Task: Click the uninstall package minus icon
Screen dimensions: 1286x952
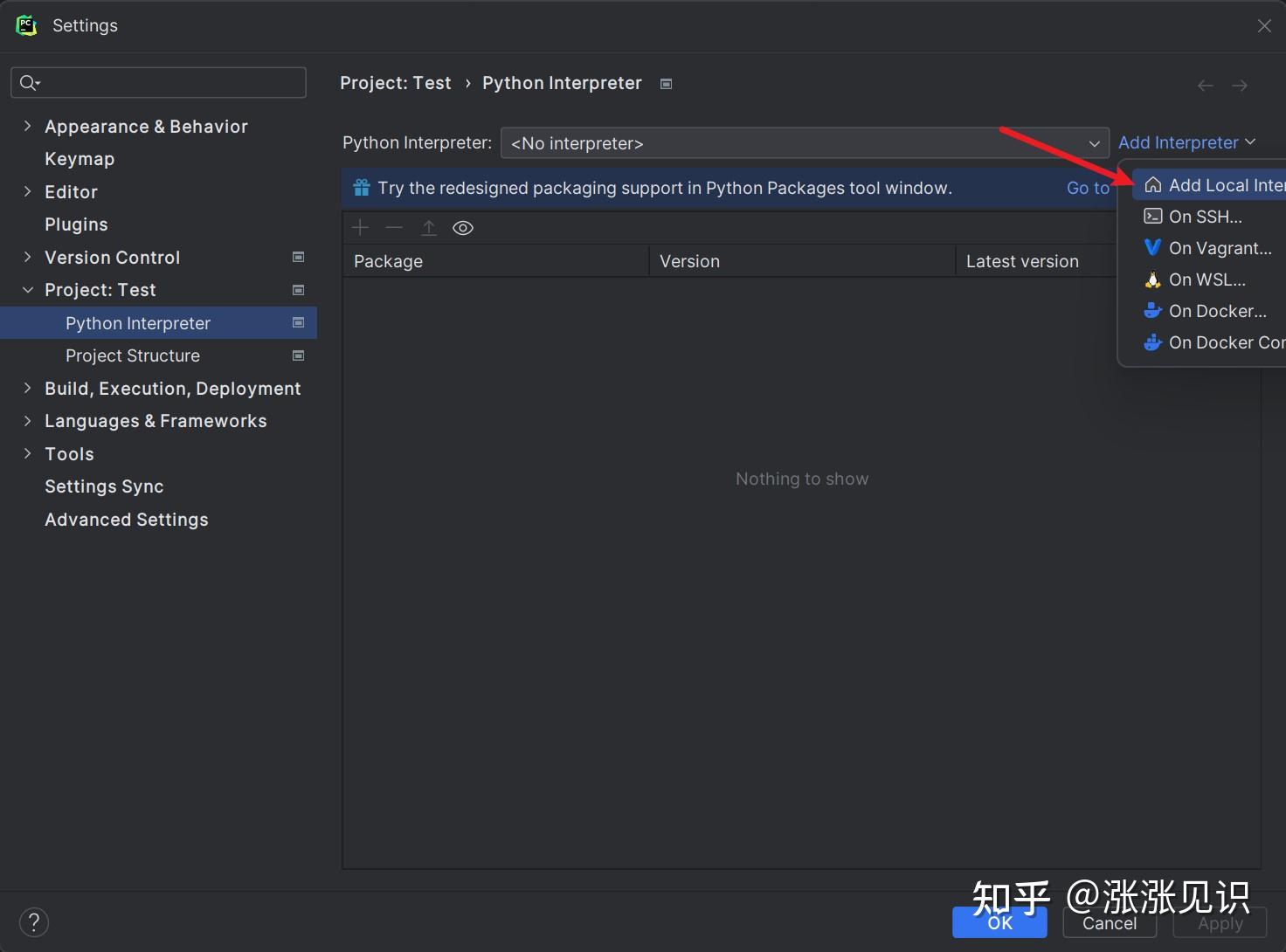Action: pyautogui.click(x=394, y=228)
